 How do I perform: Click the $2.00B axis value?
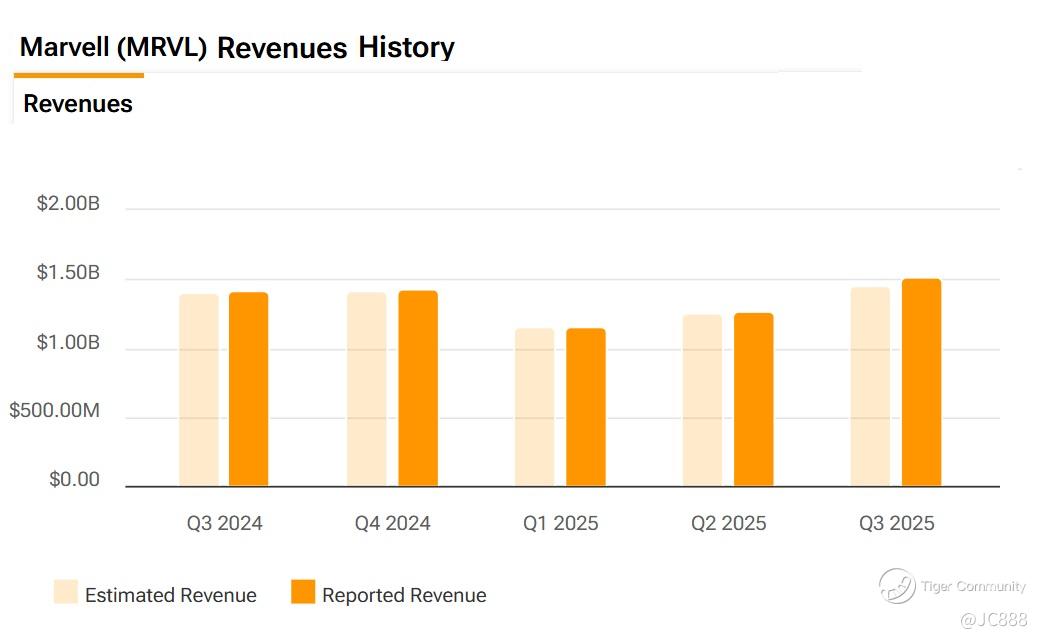pyautogui.click(x=68, y=203)
